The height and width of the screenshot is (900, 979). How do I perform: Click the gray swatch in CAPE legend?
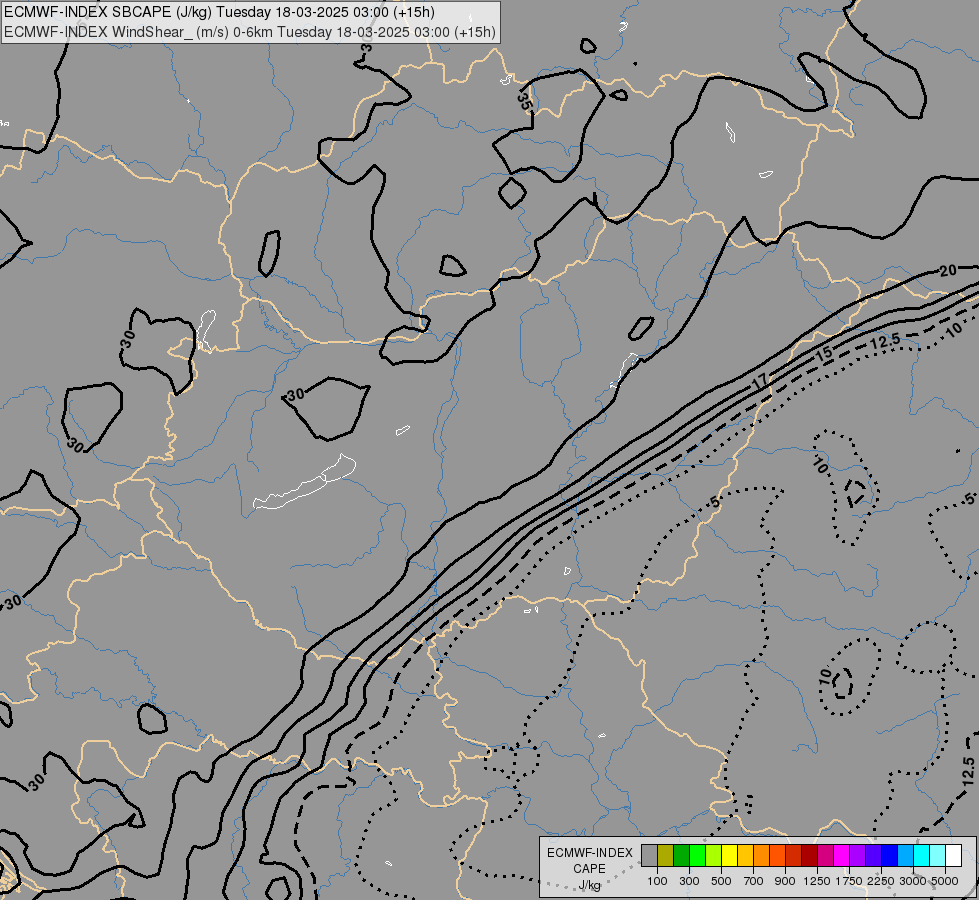649,855
